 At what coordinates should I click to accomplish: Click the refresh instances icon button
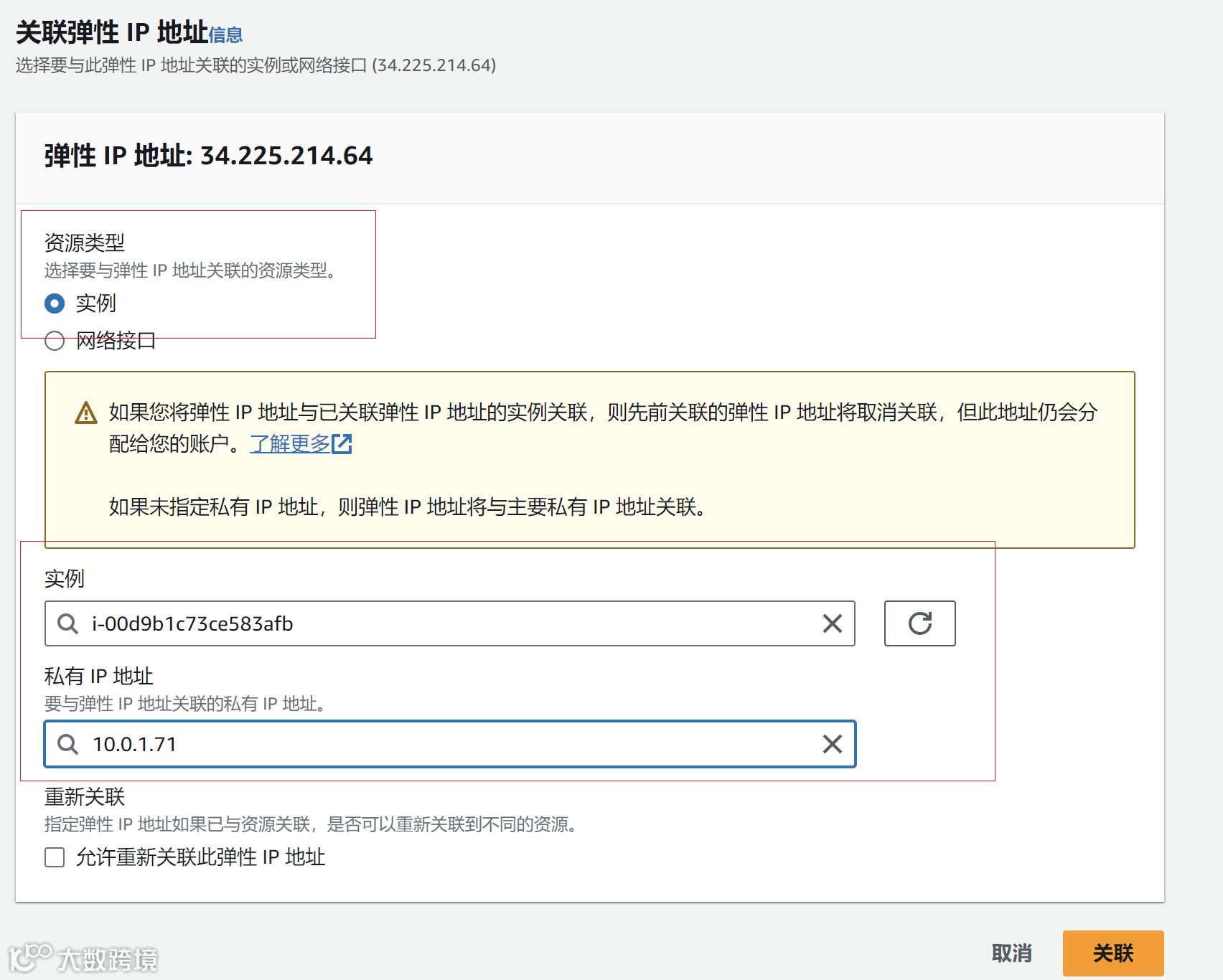tap(919, 623)
